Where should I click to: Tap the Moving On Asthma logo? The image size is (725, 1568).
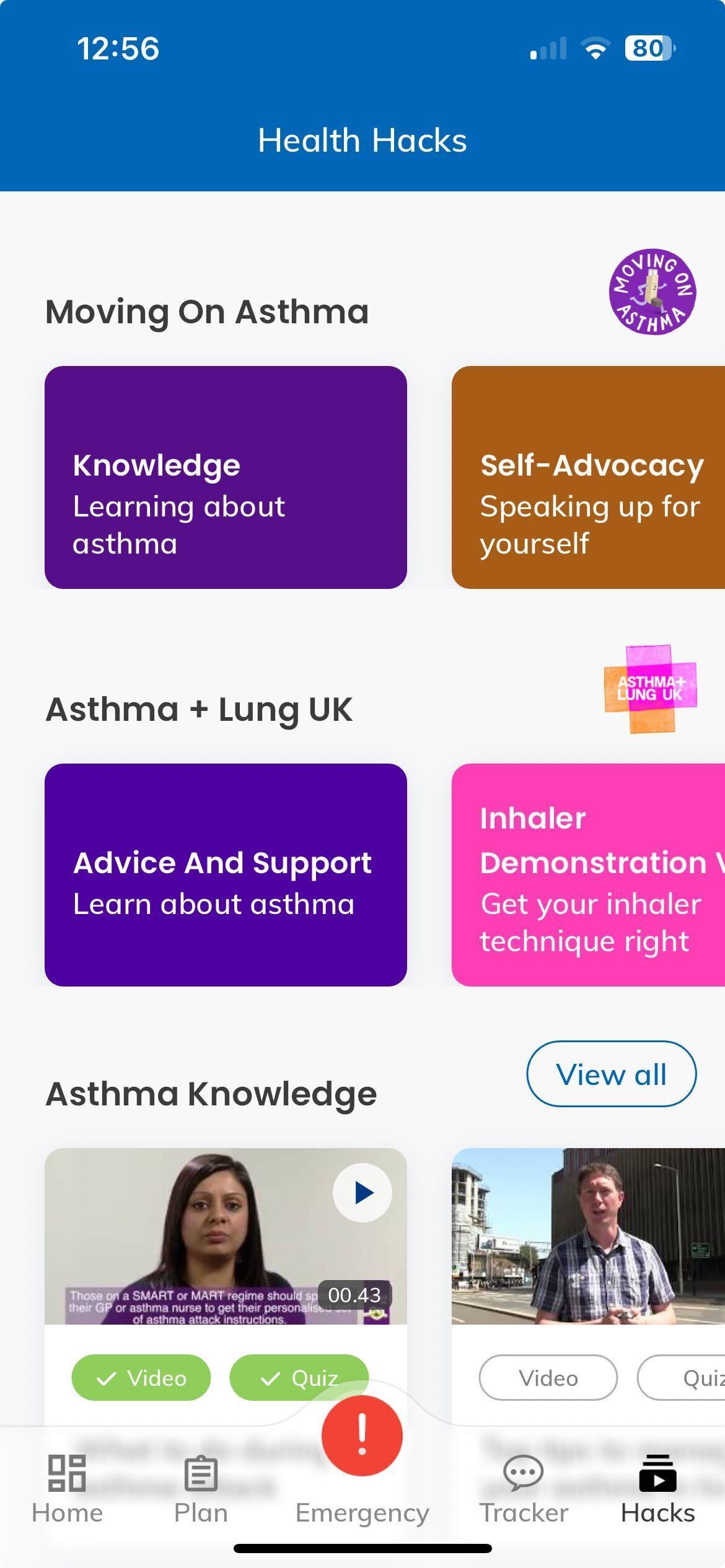[652, 292]
